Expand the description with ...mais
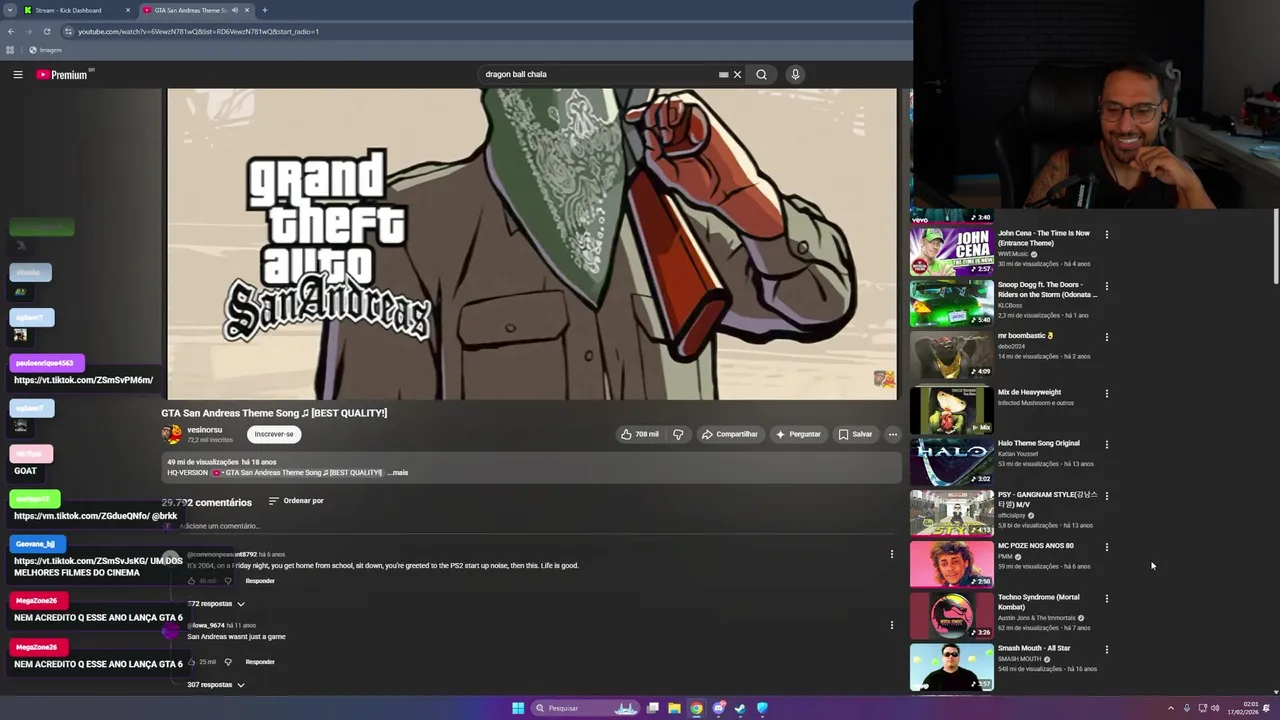This screenshot has width=1280, height=720. [x=398, y=472]
